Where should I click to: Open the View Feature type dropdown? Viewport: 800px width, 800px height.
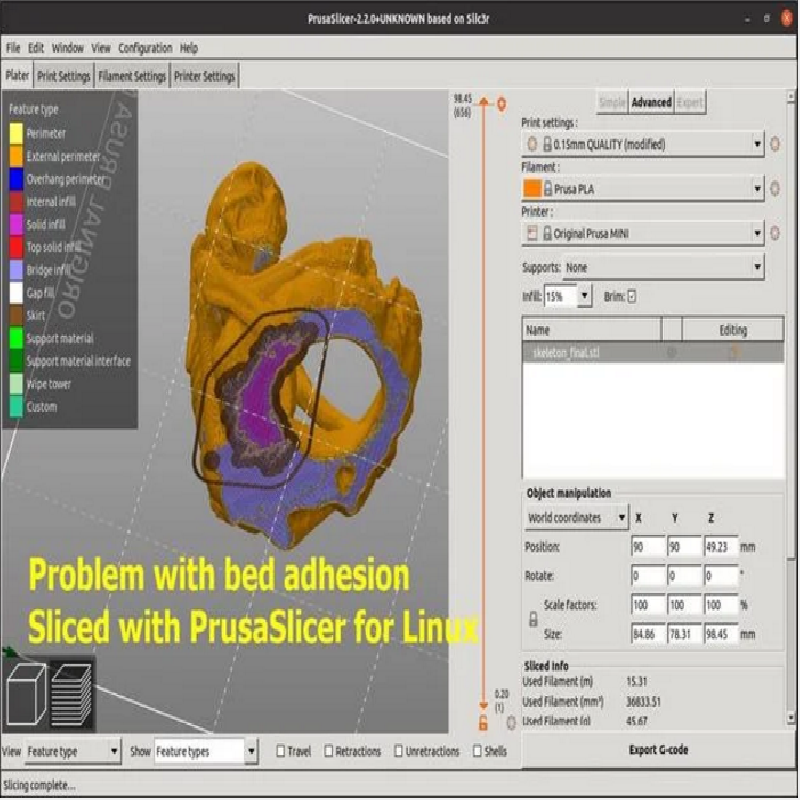[73, 751]
